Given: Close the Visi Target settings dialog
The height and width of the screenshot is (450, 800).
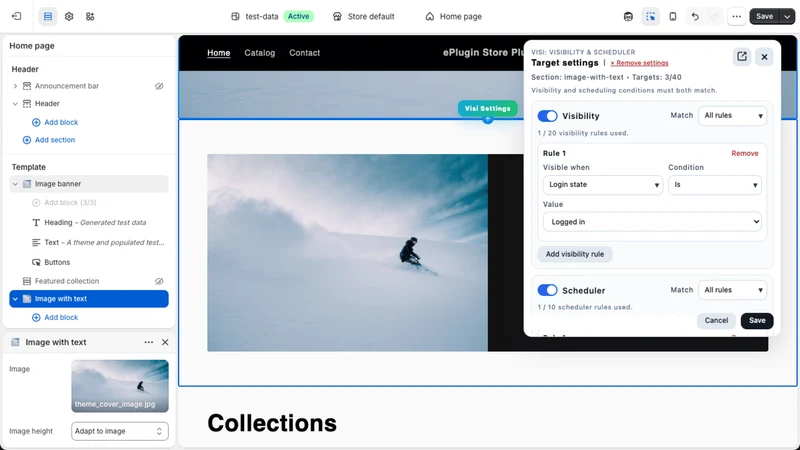Looking at the screenshot, I should (764, 57).
